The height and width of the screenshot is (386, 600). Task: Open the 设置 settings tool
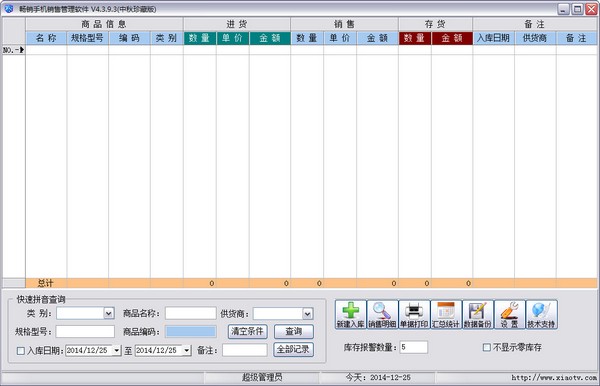point(509,314)
